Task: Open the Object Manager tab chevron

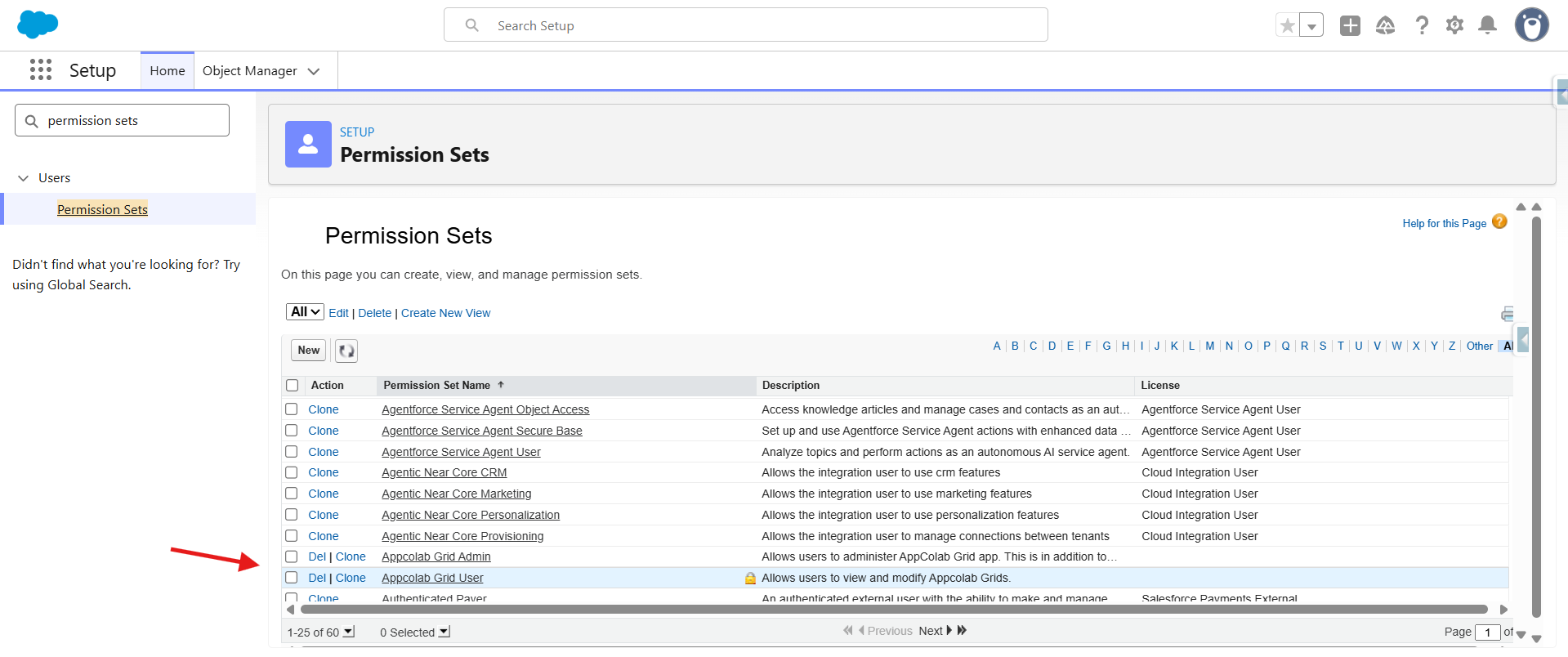Action: 314,71
